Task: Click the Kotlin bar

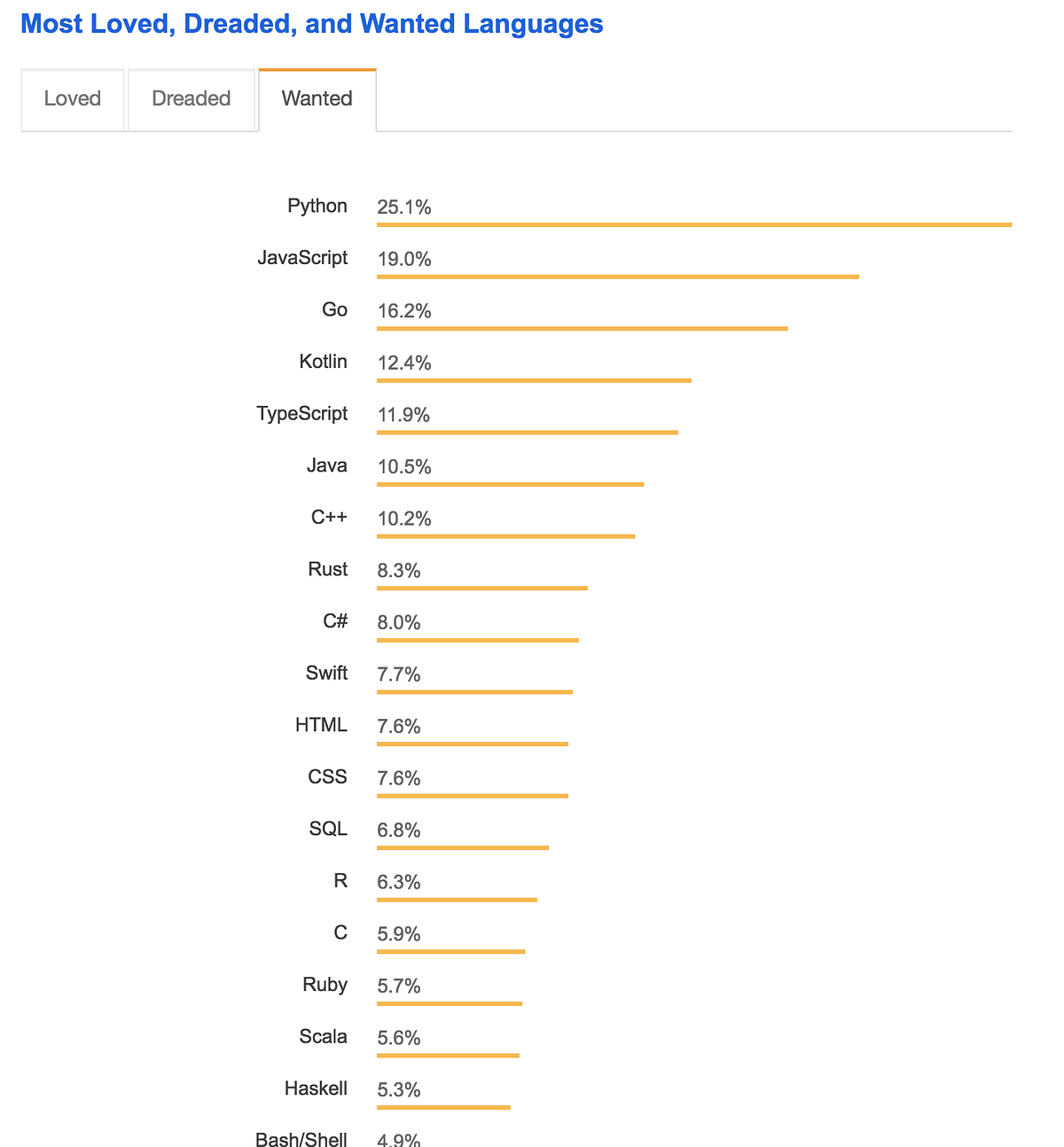Action: 534,380
